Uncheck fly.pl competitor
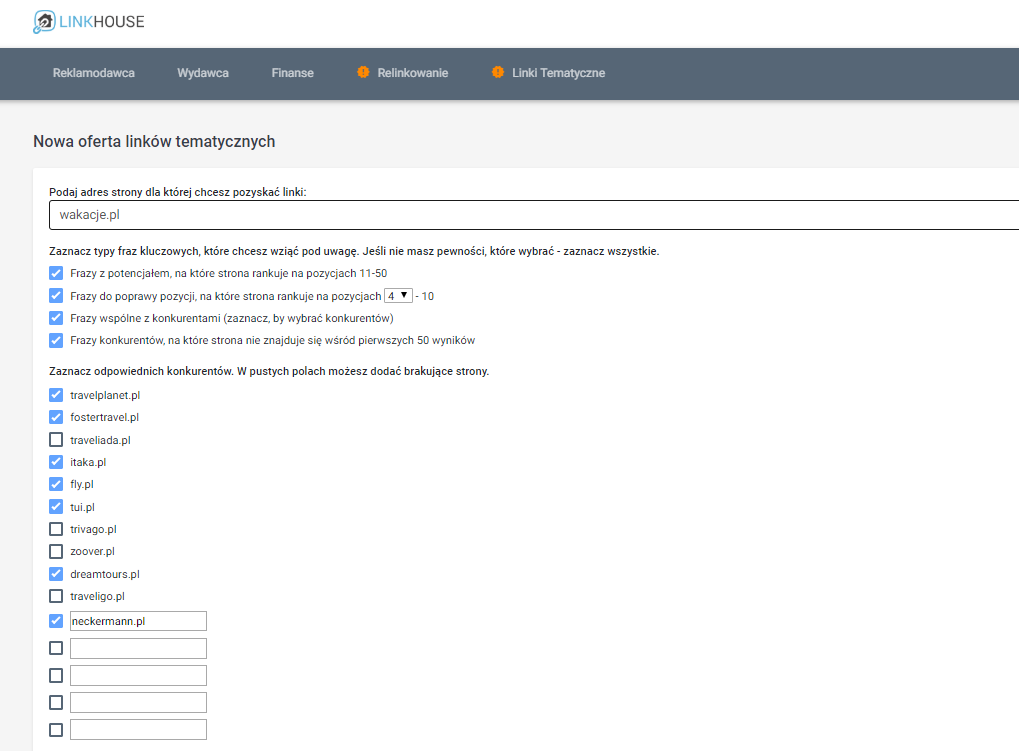 56,484
